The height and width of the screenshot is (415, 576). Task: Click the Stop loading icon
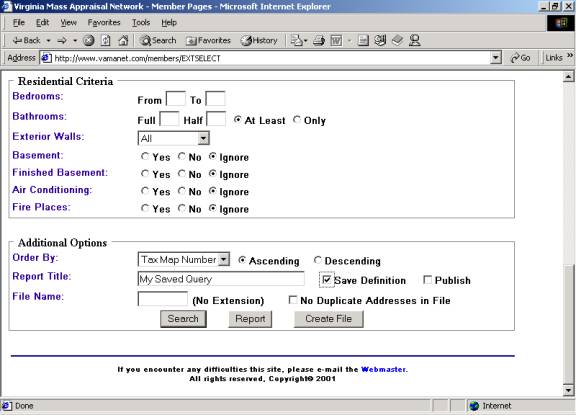point(89,40)
